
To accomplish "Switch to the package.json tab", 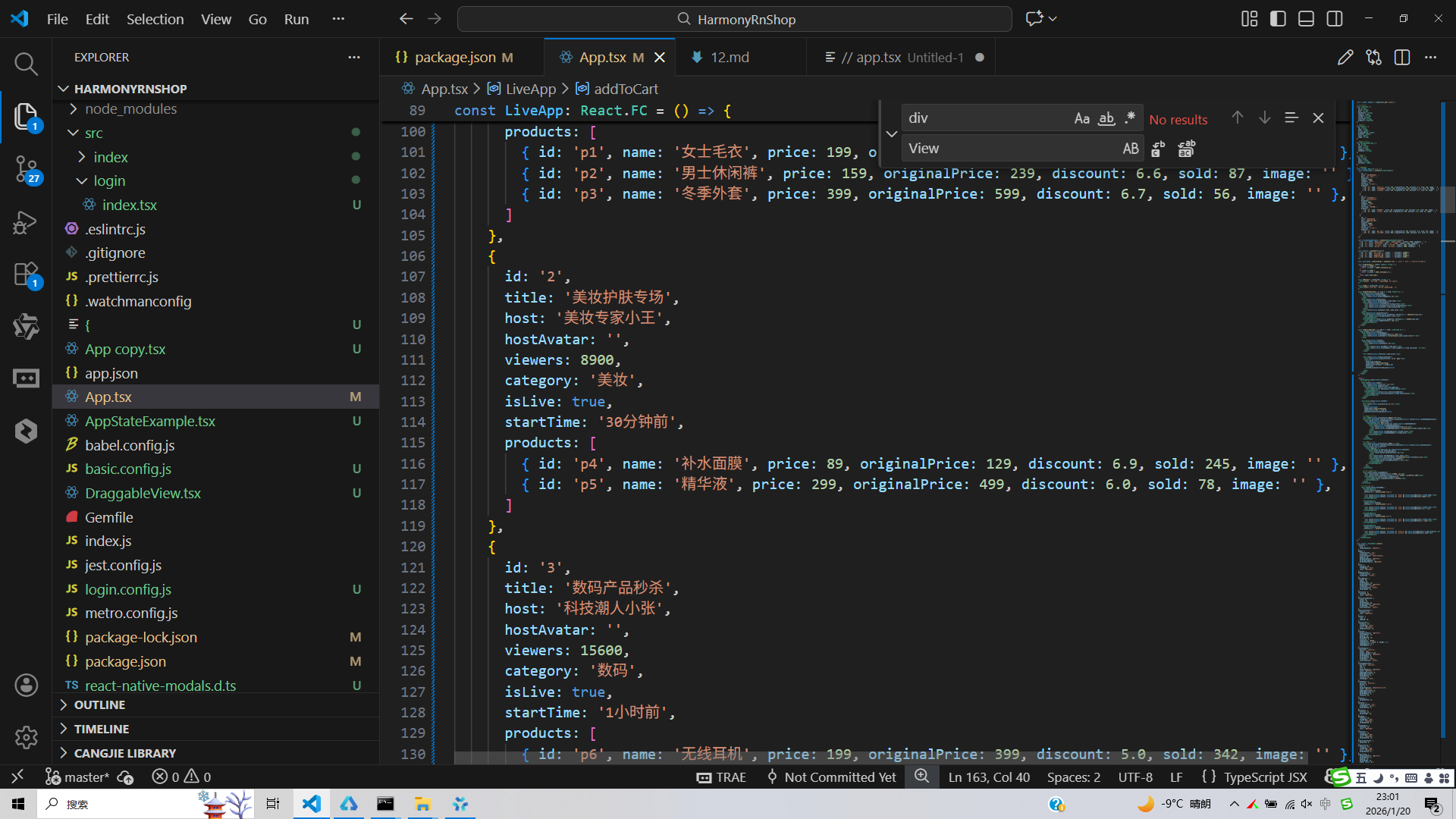I will 454,58.
